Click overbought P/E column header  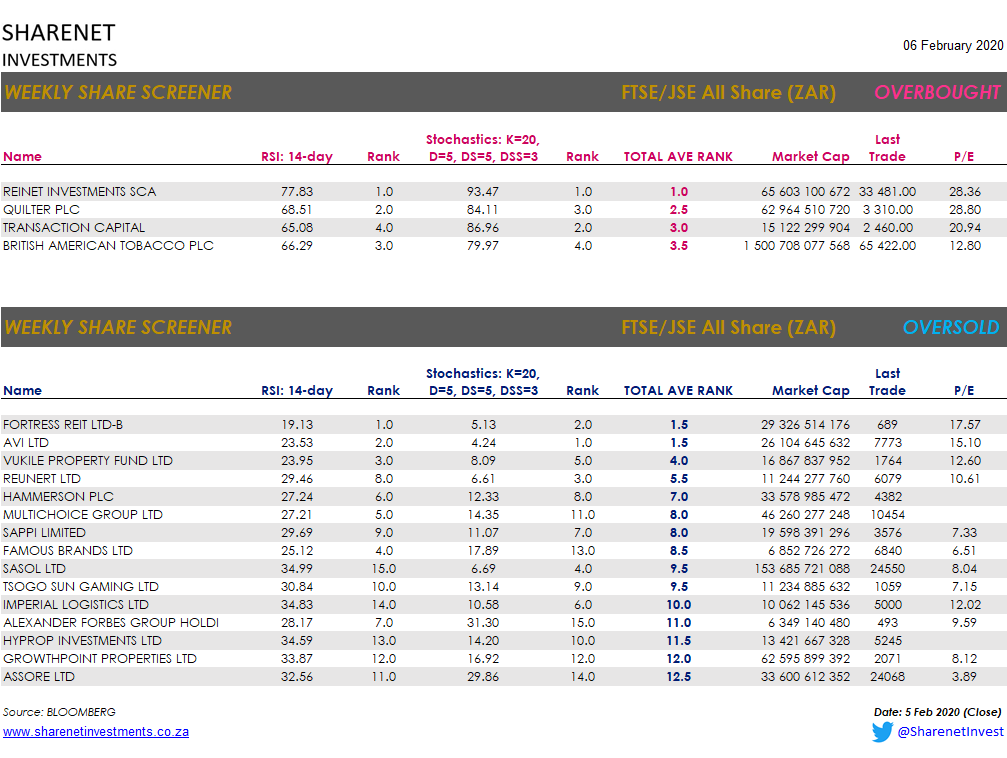coord(964,157)
